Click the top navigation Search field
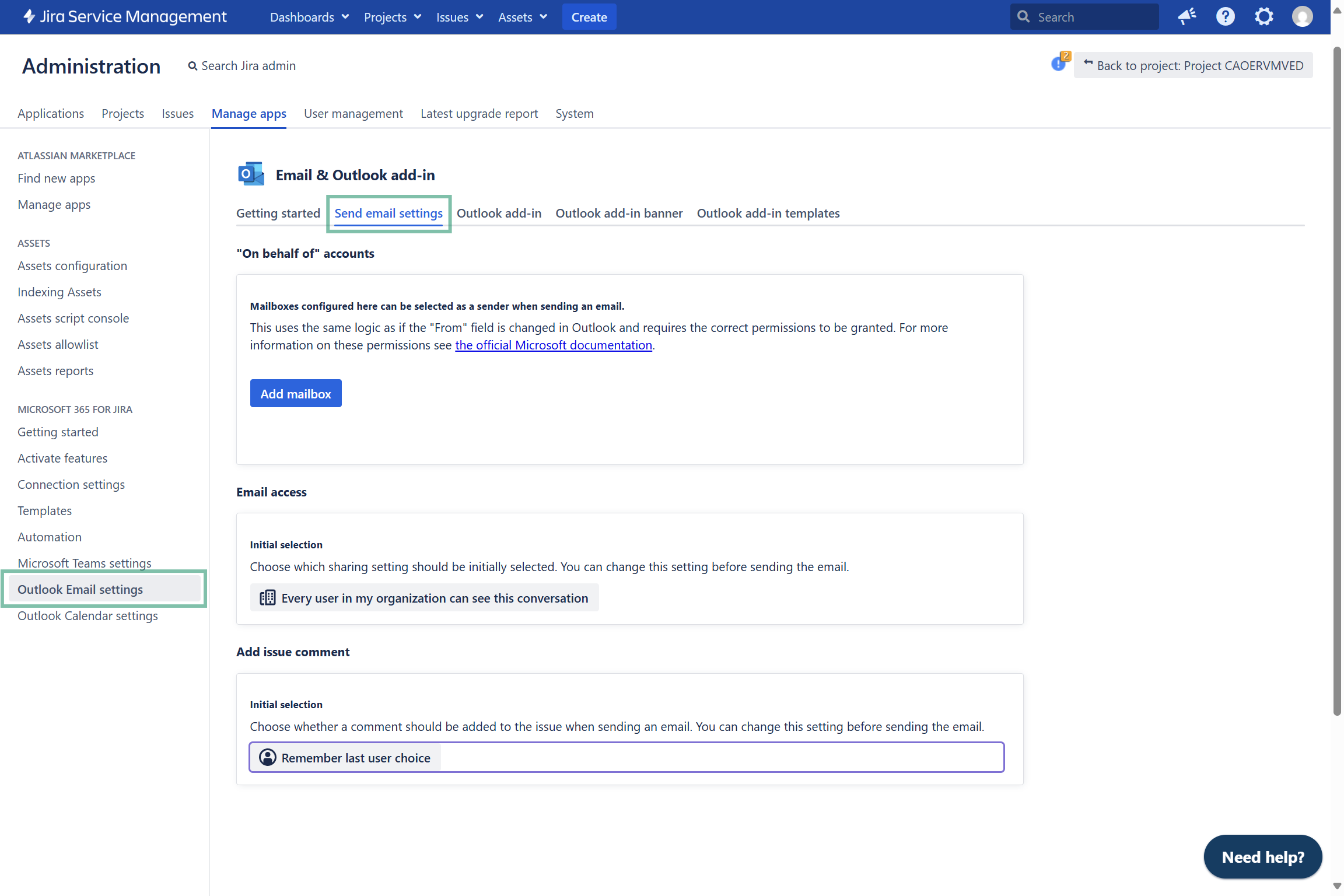 pyautogui.click(x=1085, y=17)
